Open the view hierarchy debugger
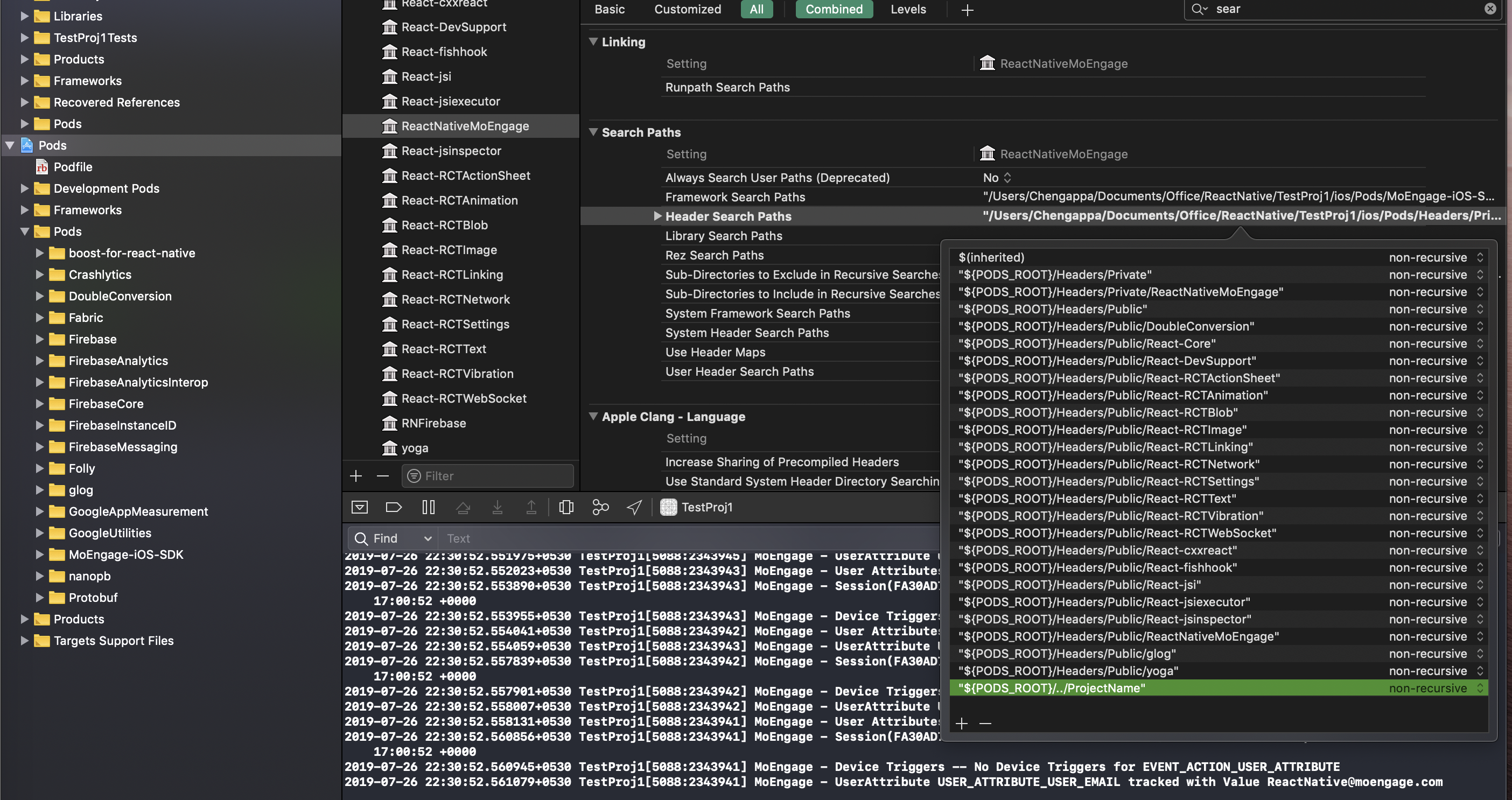This screenshot has width=1512, height=800. tap(566, 507)
